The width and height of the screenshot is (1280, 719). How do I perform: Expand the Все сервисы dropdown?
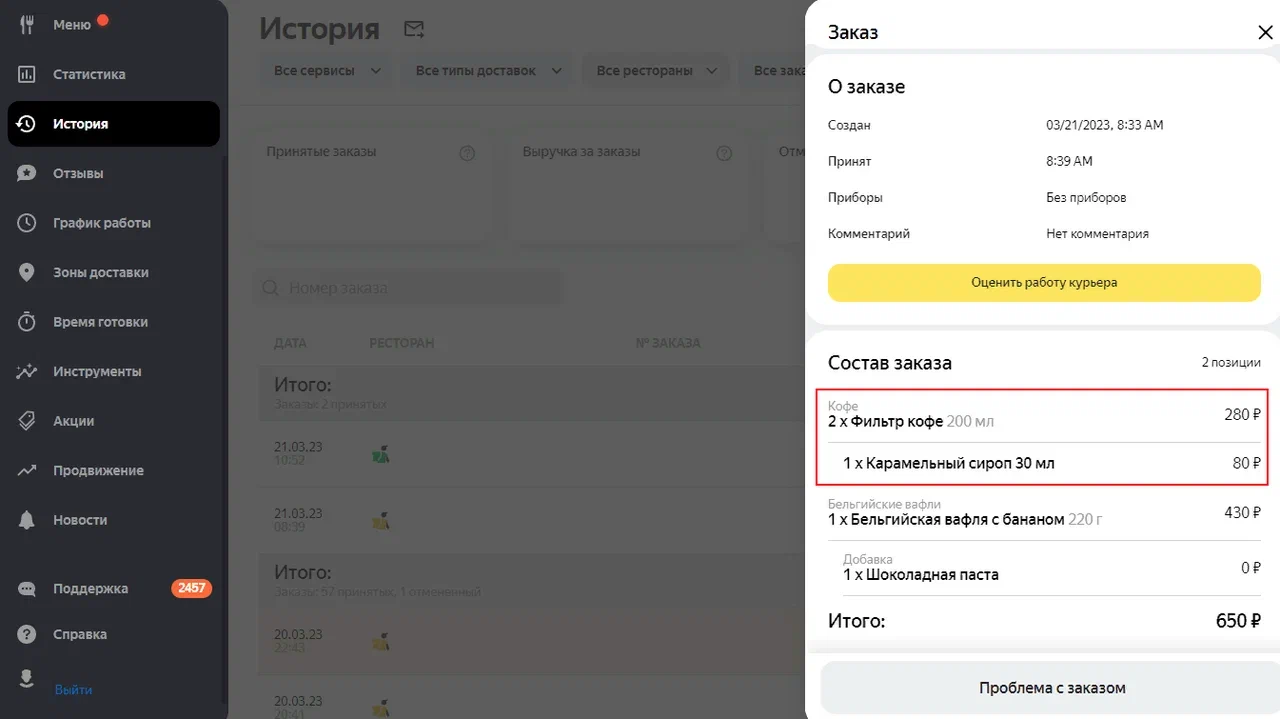[x=327, y=71]
